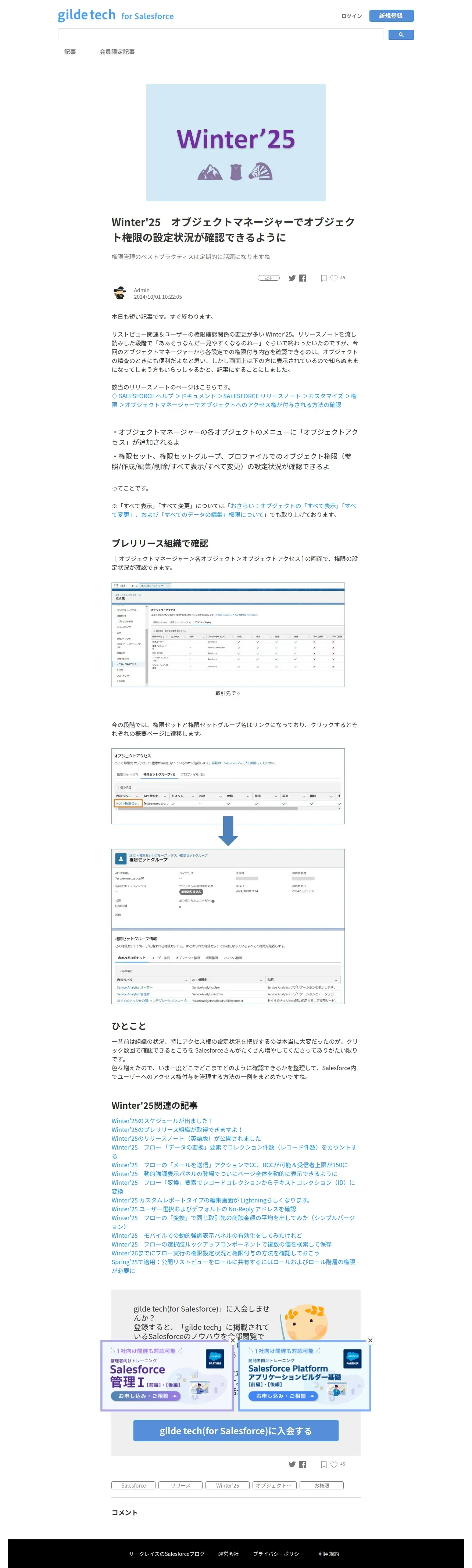The image size is (472, 1568).
Task: Click the bookmark icon above the tag list
Action: click(323, 1464)
